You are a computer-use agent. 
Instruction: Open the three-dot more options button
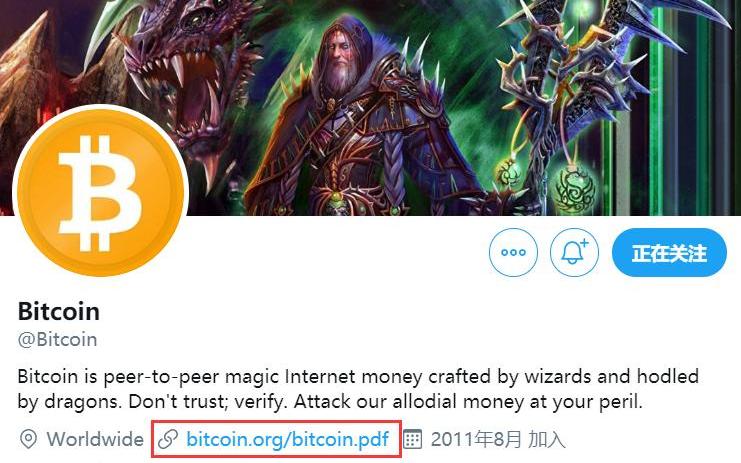pos(513,252)
